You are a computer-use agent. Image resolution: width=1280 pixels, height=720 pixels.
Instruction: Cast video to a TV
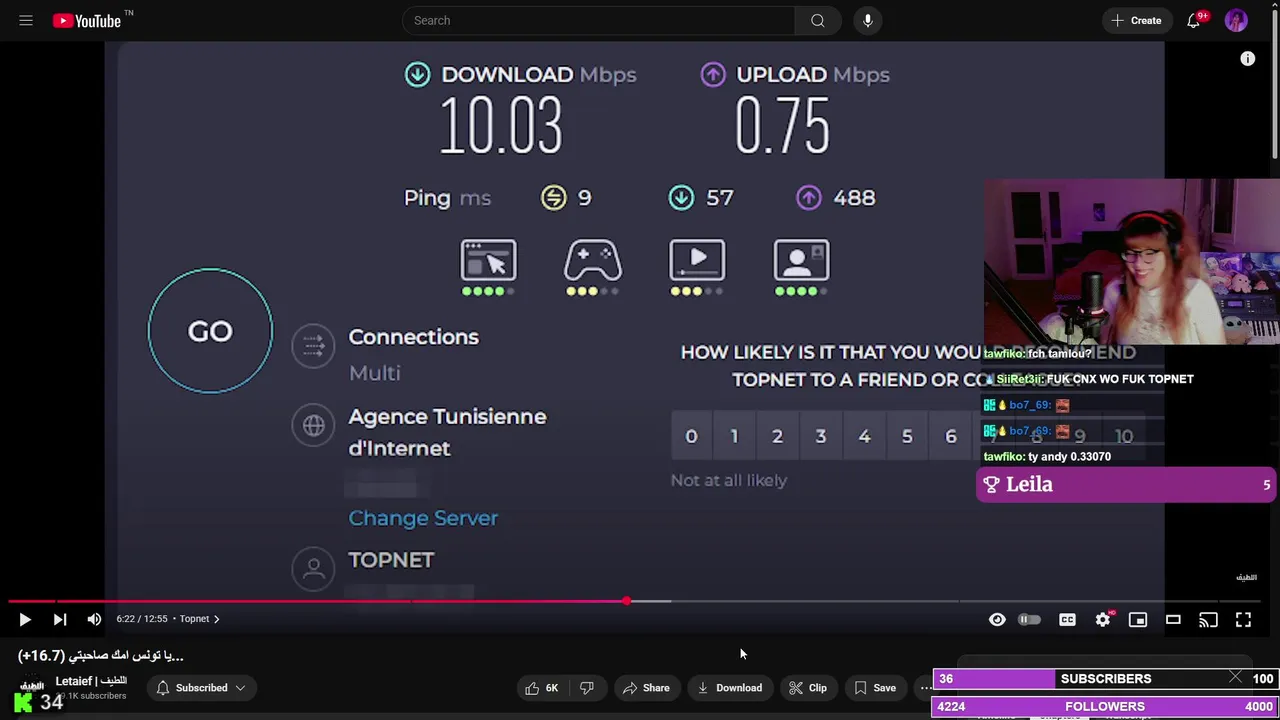point(1208,620)
